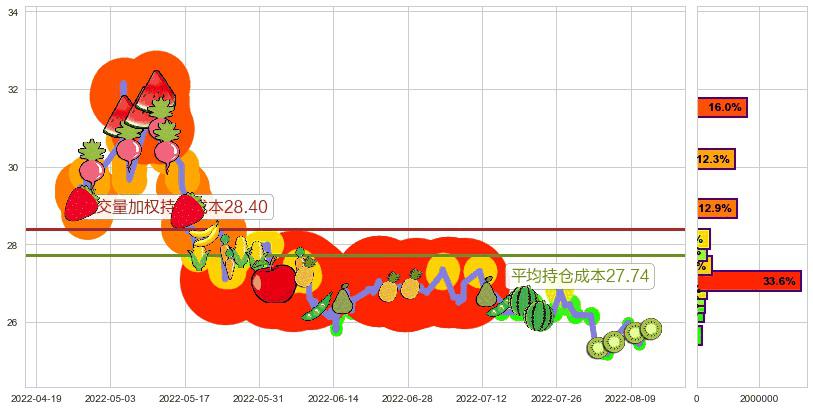The height and width of the screenshot is (410, 813).
Task: Click the pear icon near 2022-06-14
Action: [342, 299]
